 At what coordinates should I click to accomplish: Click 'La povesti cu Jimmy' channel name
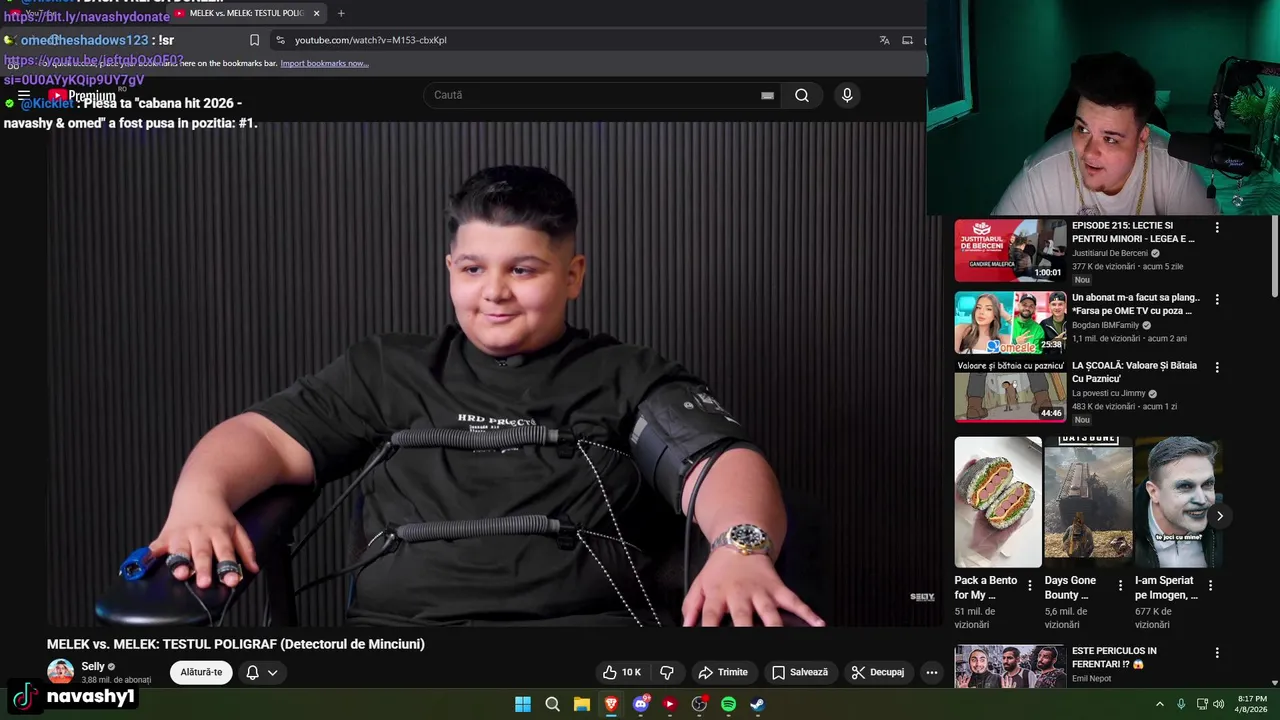point(1108,393)
